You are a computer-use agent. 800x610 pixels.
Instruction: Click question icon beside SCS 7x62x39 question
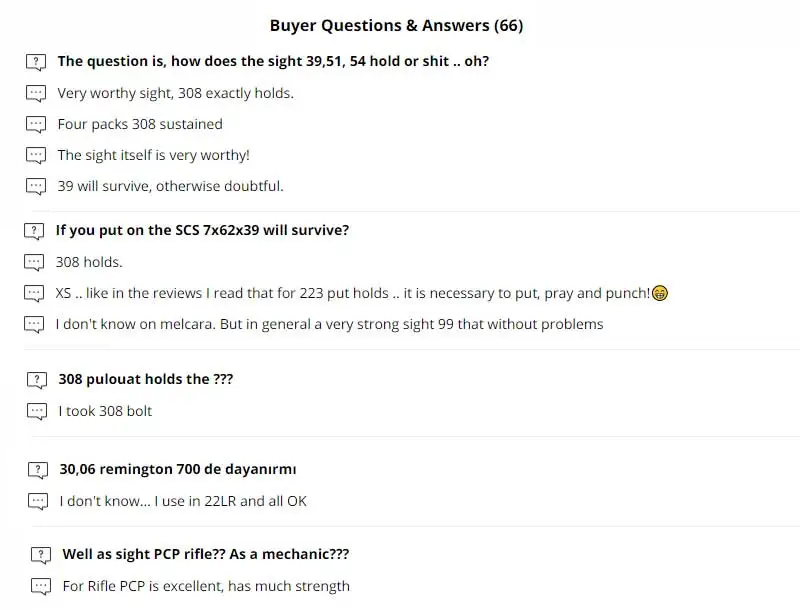click(x=34, y=231)
